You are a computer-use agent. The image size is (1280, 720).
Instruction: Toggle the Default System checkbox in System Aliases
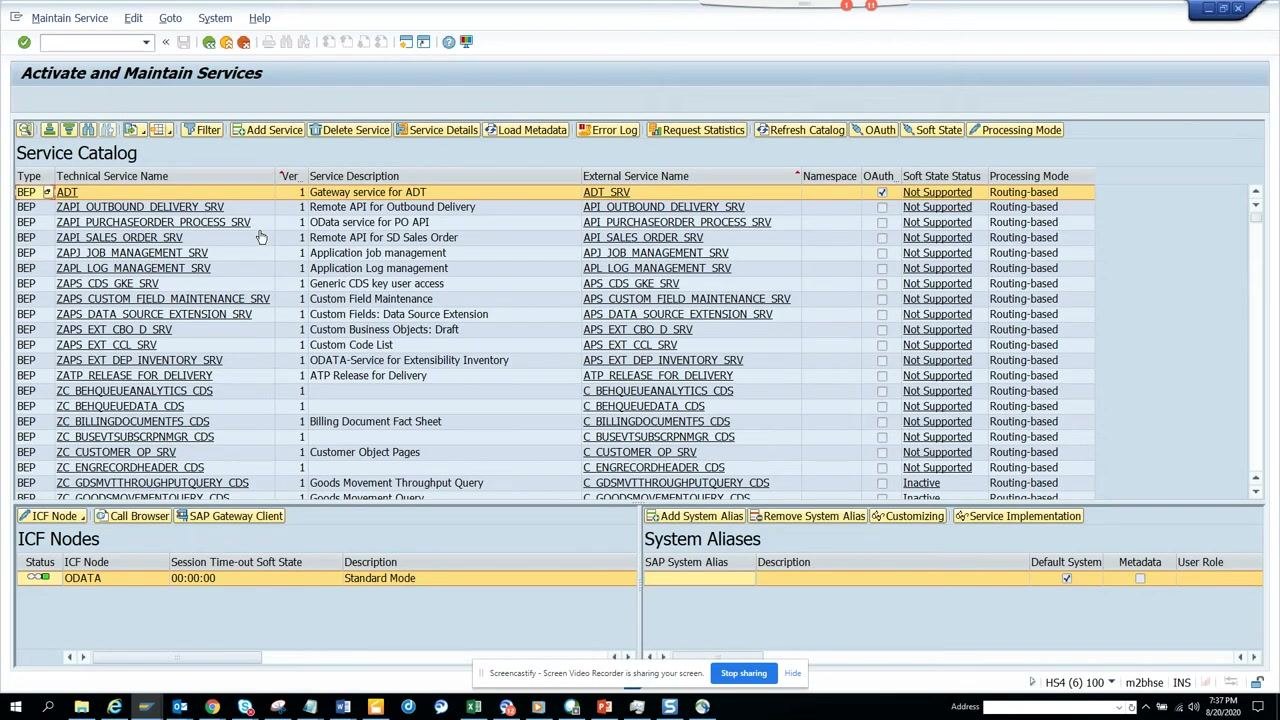(1066, 578)
